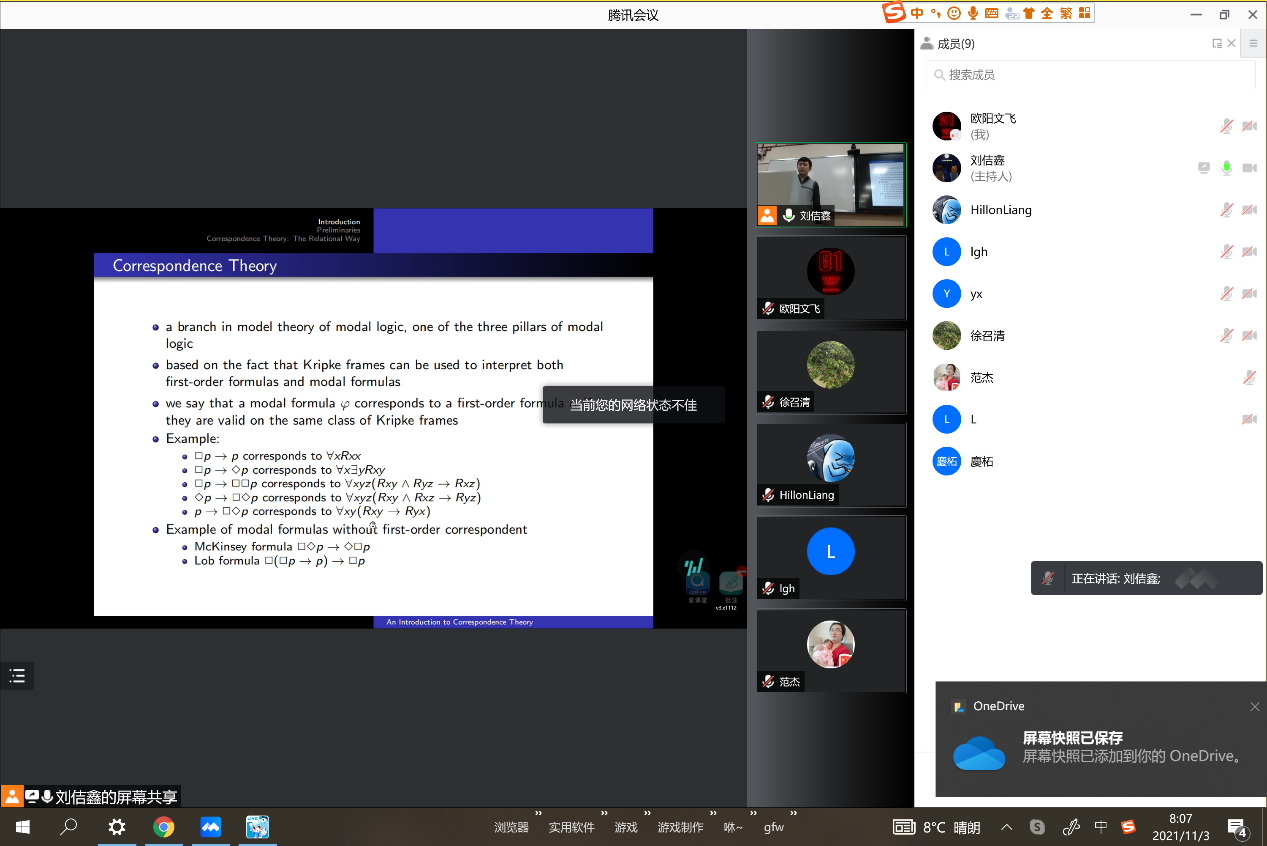1267x846 pixels.
Task: Open the Sogou soft keyboard icon
Action: (991, 13)
